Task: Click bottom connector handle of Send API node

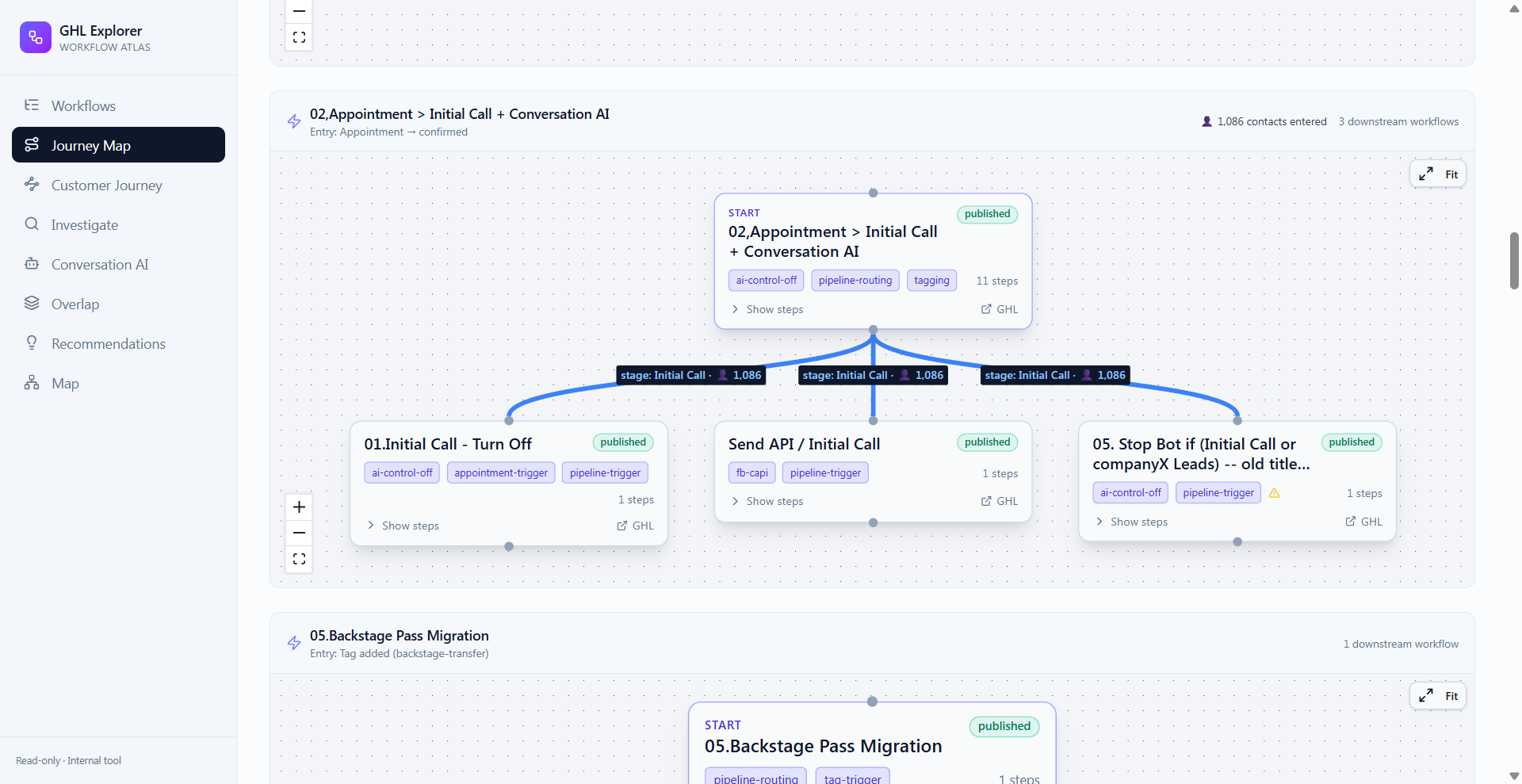Action: pos(873,522)
